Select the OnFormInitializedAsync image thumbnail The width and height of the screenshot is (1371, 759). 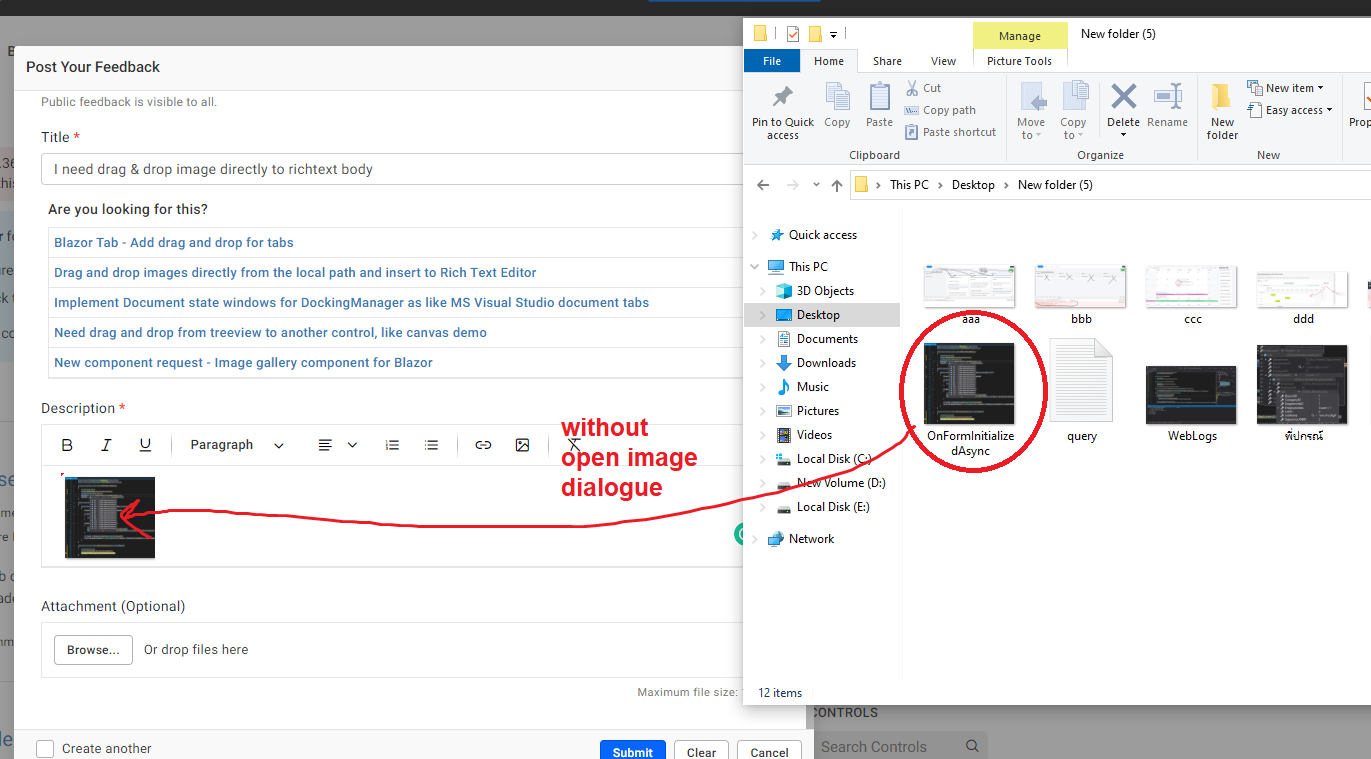[x=970, y=385]
